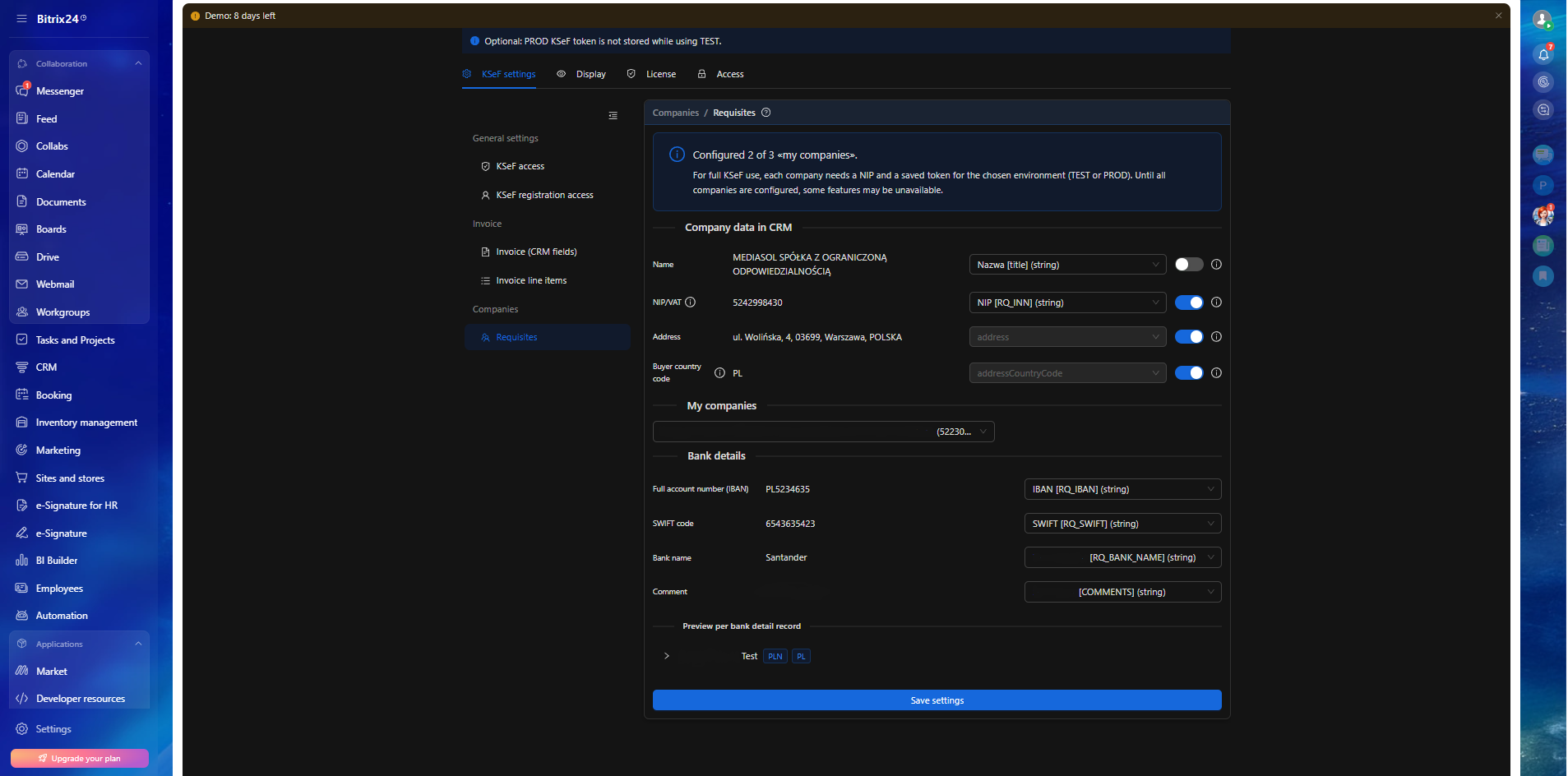Open the notifications bell icon
The height and width of the screenshot is (776, 1568).
click(1543, 54)
